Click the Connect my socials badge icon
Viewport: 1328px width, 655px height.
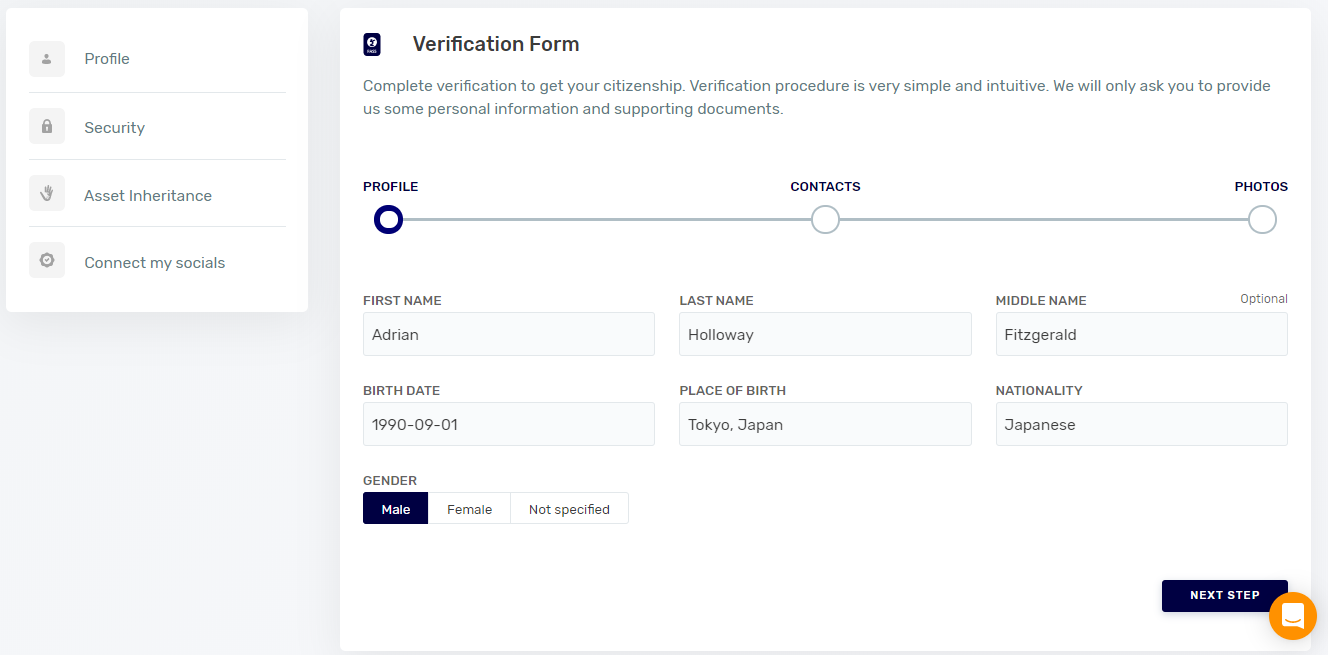click(x=47, y=261)
